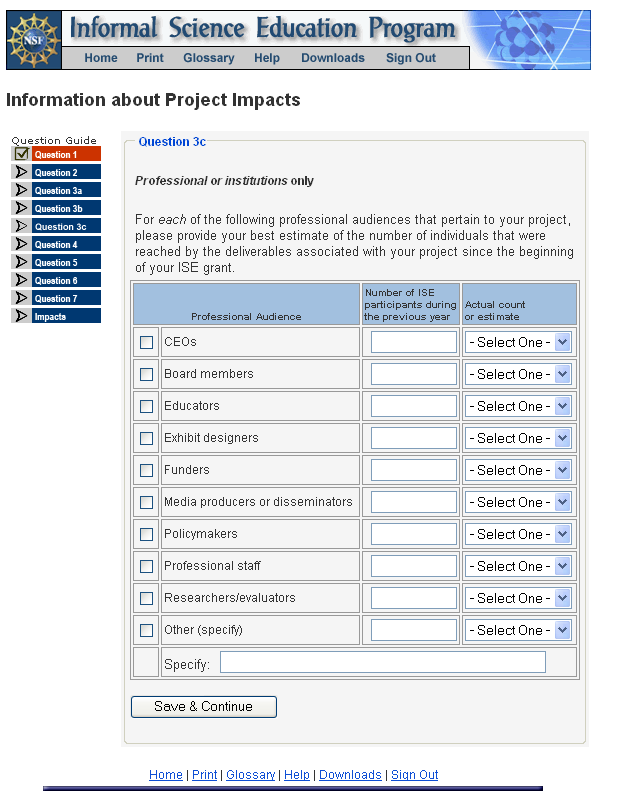Click the NSF logo icon
The width and height of the screenshot is (623, 805).
34,41
